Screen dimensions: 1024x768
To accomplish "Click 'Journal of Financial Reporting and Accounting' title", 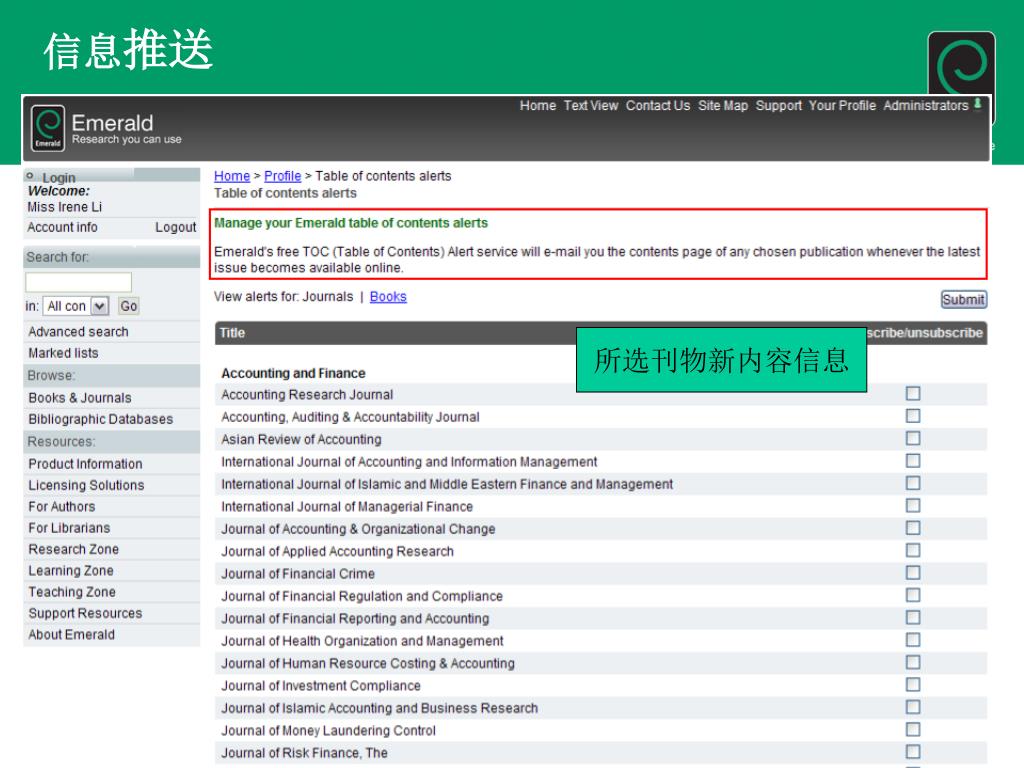I will (x=355, y=618).
